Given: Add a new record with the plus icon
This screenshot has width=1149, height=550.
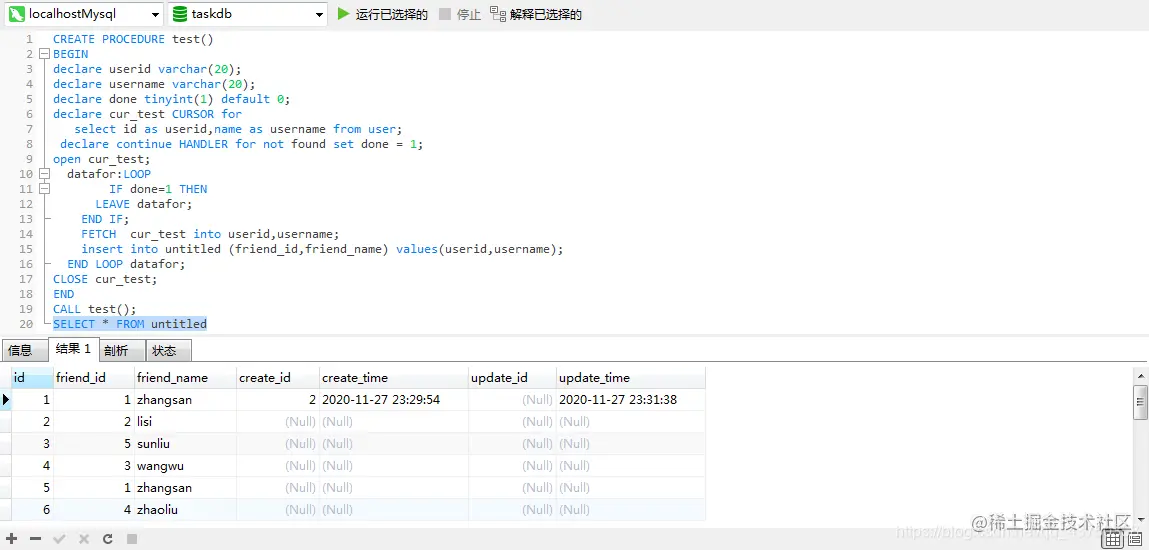Looking at the screenshot, I should [x=12, y=539].
